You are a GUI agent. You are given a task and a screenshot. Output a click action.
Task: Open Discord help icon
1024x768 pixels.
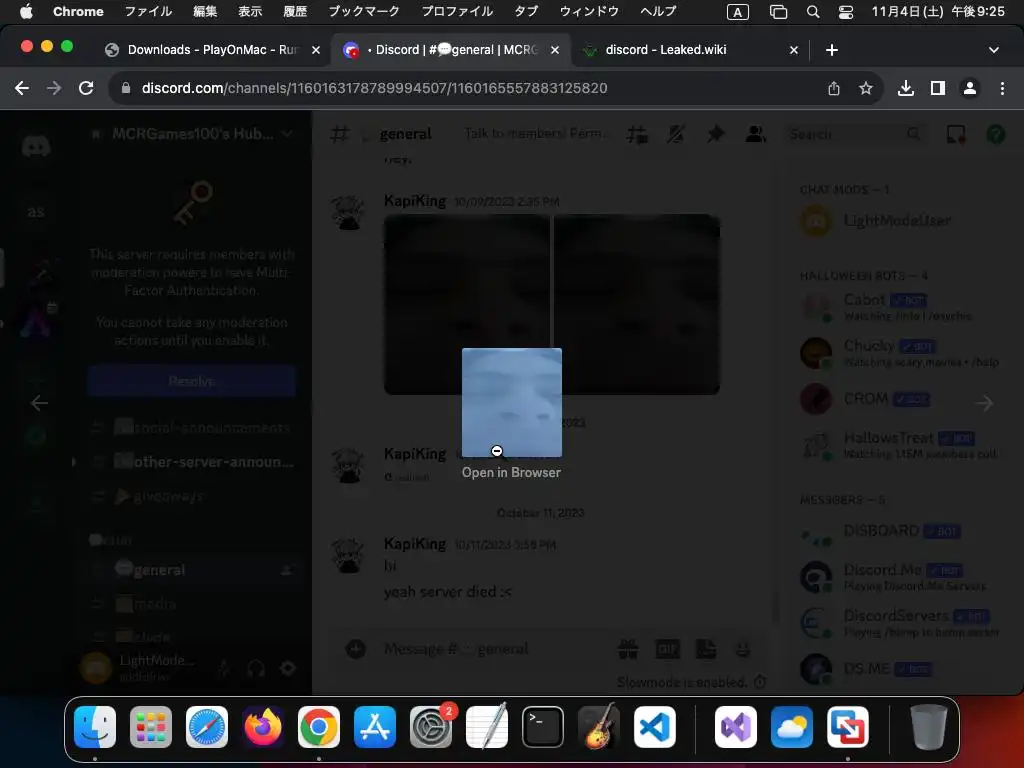click(996, 135)
